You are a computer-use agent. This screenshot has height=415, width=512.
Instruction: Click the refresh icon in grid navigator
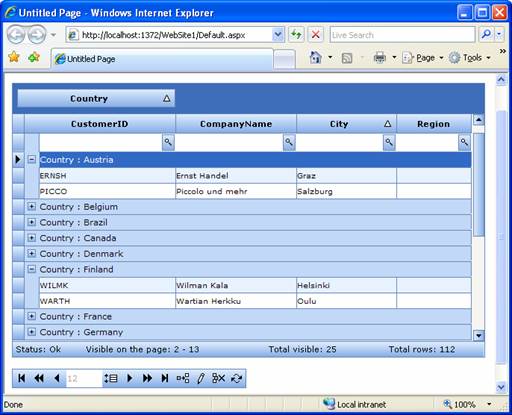pyautogui.click(x=236, y=378)
